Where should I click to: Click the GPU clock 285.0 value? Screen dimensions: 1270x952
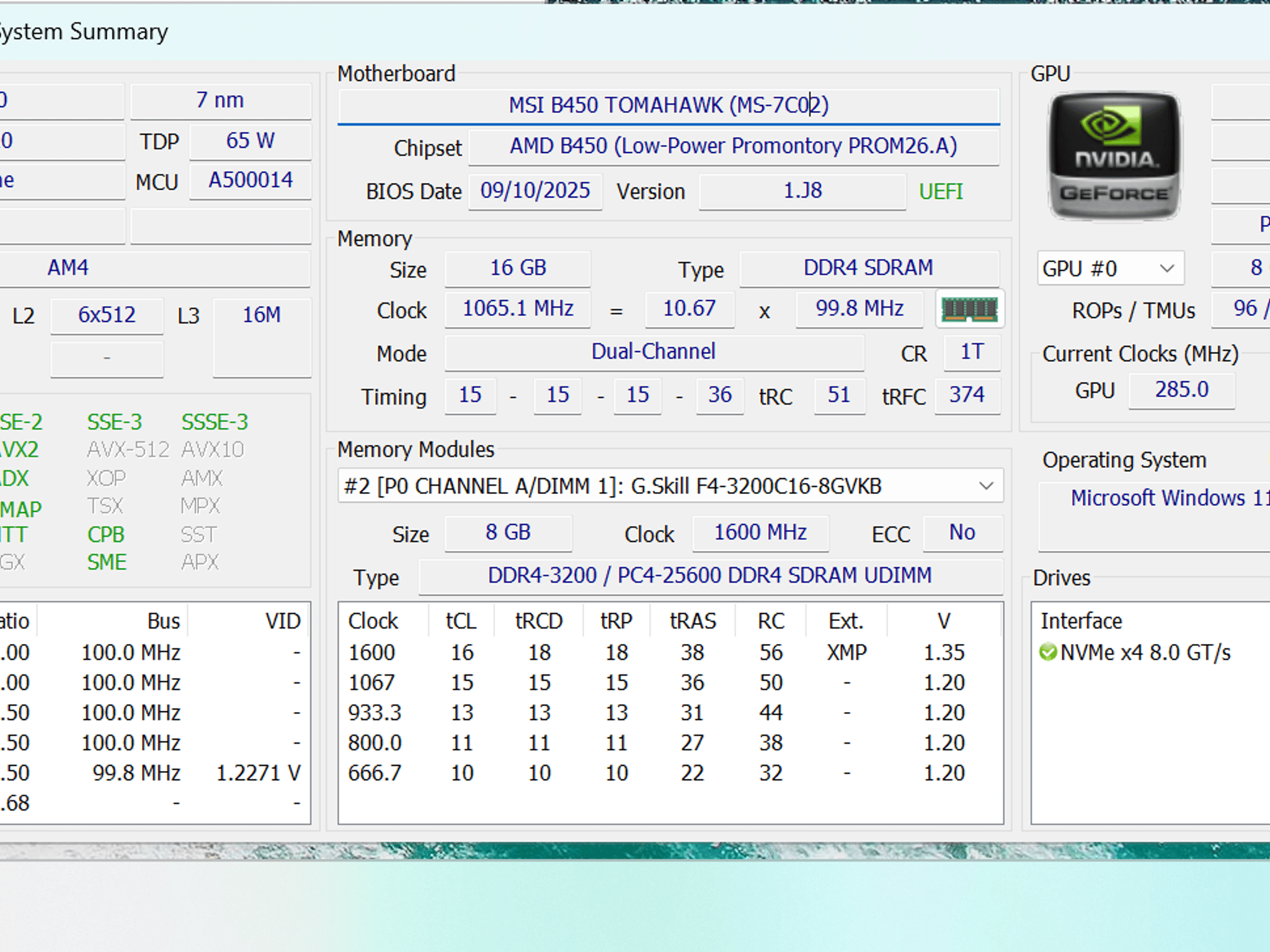tap(1182, 390)
